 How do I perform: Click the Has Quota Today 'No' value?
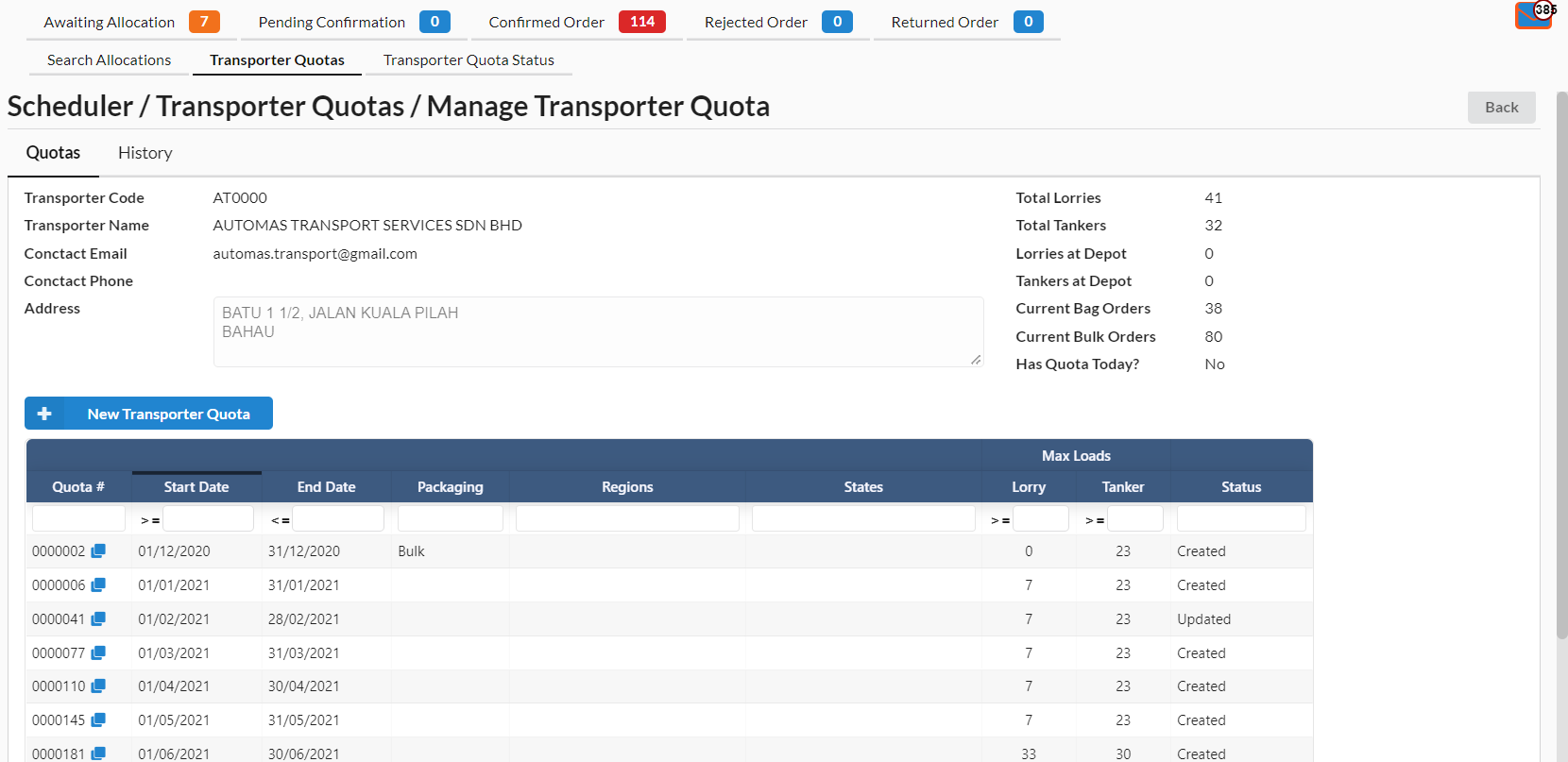1215,364
